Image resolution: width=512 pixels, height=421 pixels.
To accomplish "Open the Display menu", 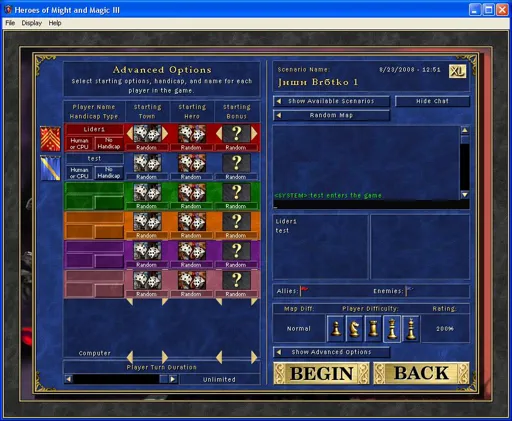I will (32, 23).
